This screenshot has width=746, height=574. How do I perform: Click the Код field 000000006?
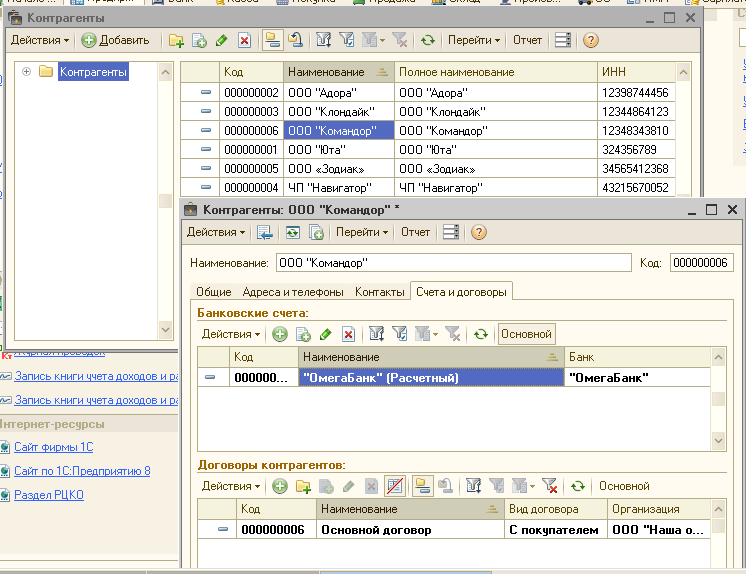point(701,263)
